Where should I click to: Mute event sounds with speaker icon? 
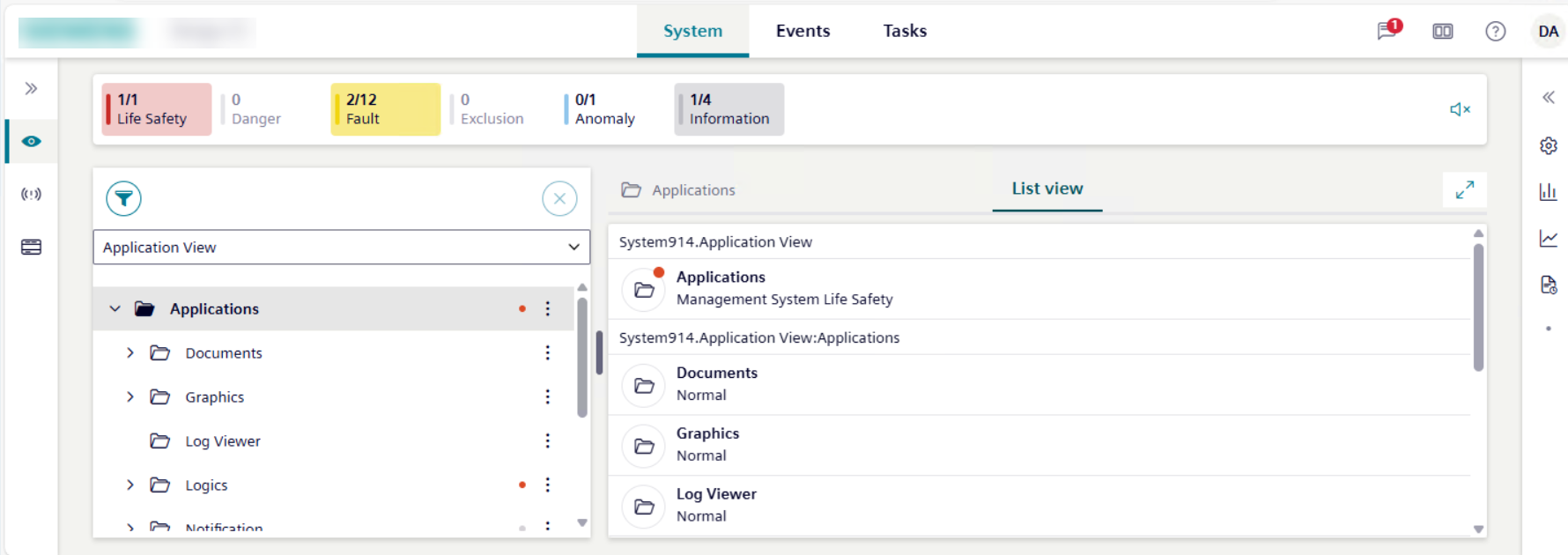pos(1460,109)
